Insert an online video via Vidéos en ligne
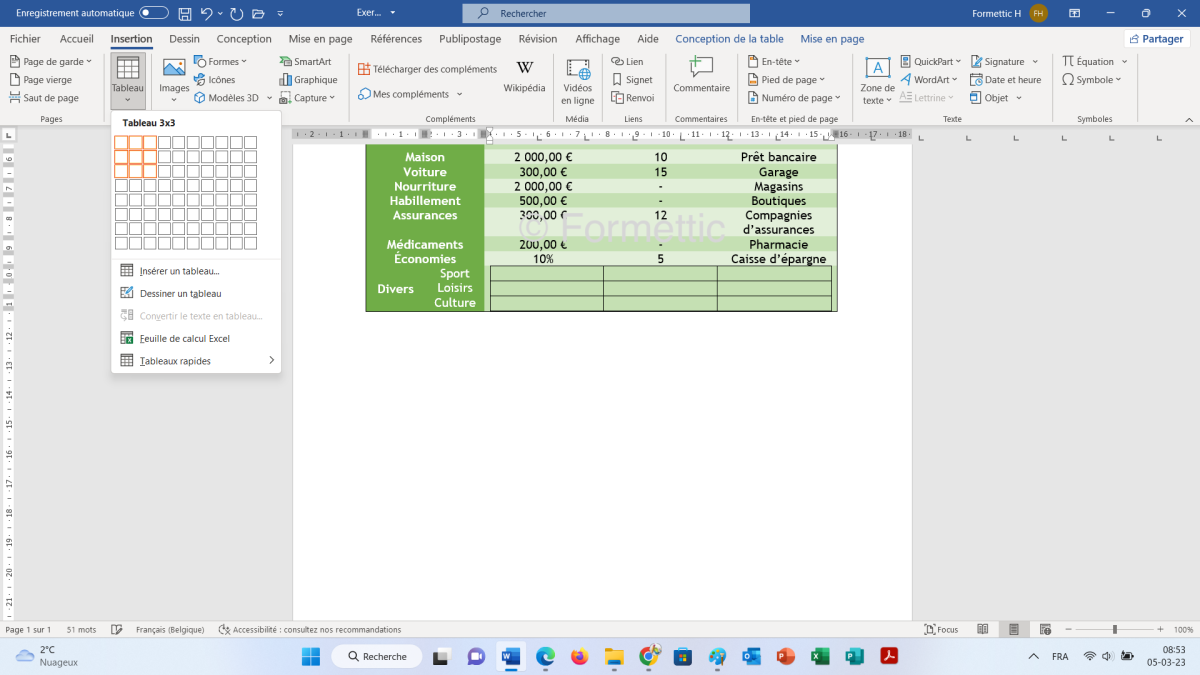The image size is (1200, 675). tap(577, 80)
